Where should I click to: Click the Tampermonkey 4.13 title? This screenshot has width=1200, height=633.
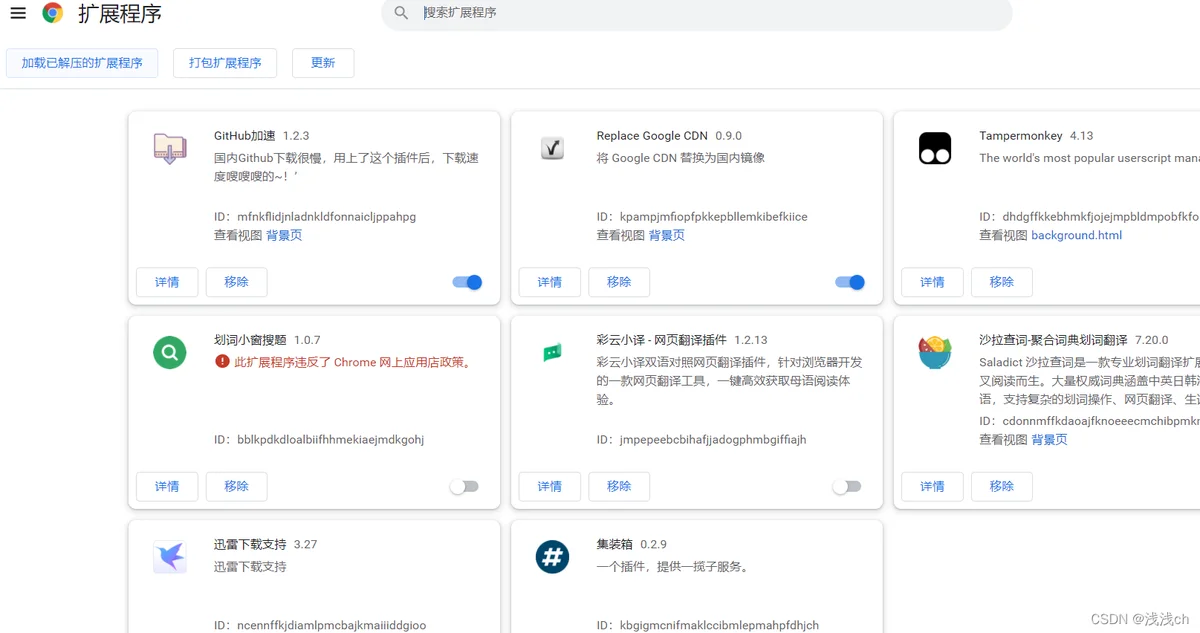[1036, 135]
